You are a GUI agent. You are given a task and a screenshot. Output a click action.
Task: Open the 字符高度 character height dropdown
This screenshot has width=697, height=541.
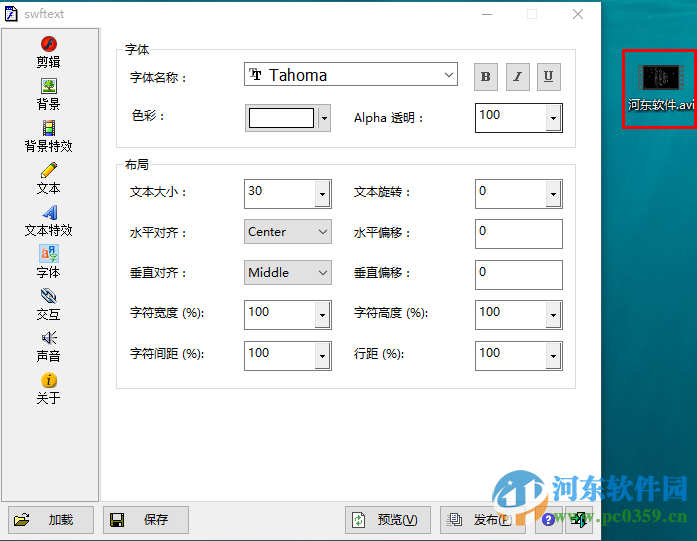[x=553, y=315]
